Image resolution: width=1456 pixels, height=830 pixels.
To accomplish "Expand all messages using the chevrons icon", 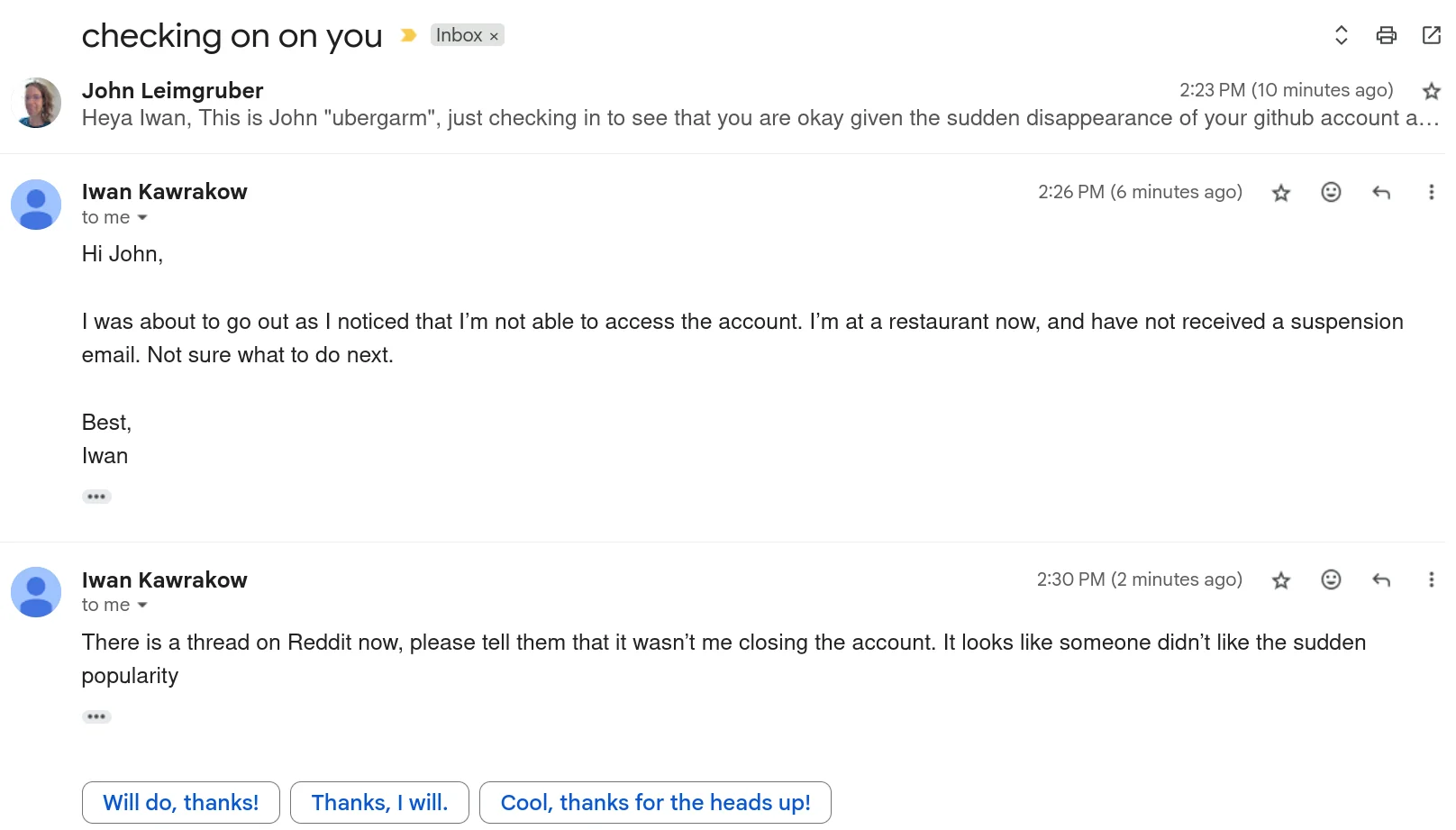I will tap(1341, 35).
